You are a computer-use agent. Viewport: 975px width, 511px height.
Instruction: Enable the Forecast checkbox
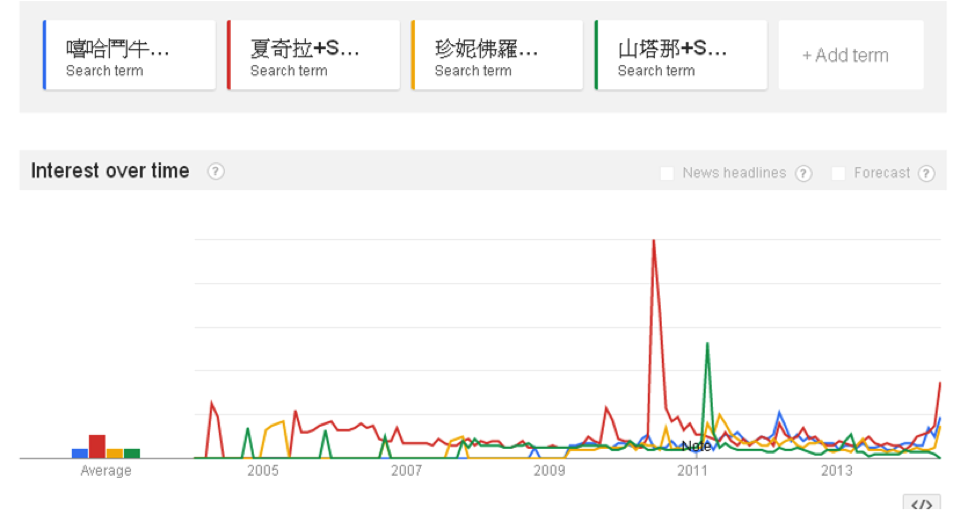point(839,173)
